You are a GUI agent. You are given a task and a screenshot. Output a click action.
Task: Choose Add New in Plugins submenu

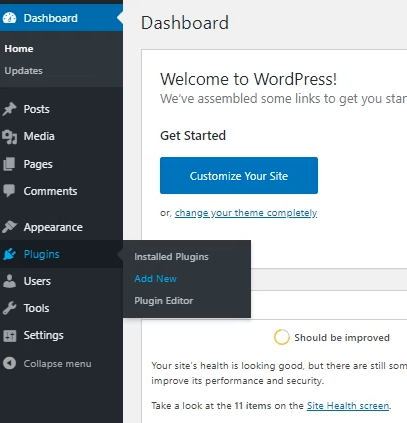[155, 279]
